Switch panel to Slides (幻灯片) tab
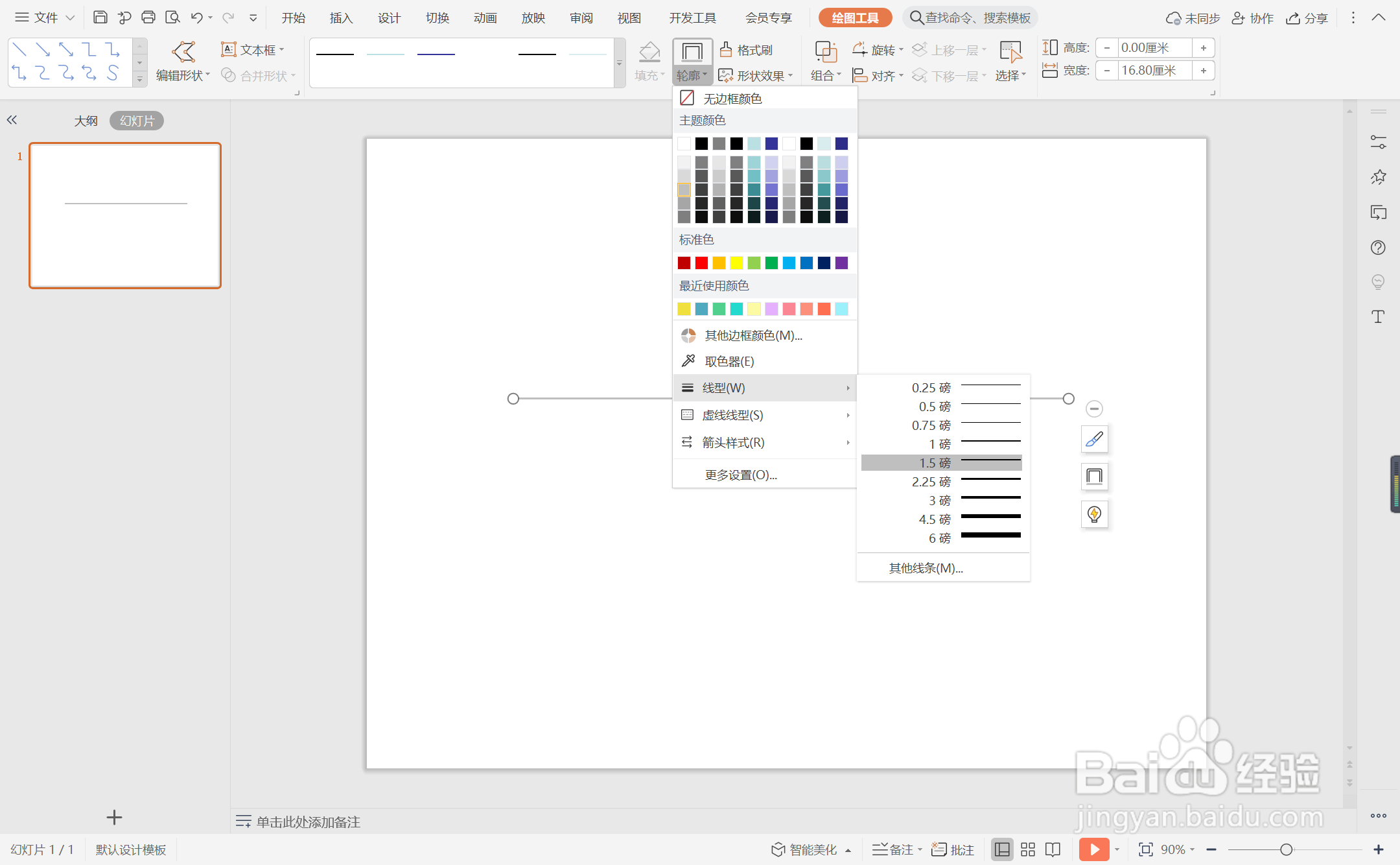The width and height of the screenshot is (1400, 865). coord(137,121)
